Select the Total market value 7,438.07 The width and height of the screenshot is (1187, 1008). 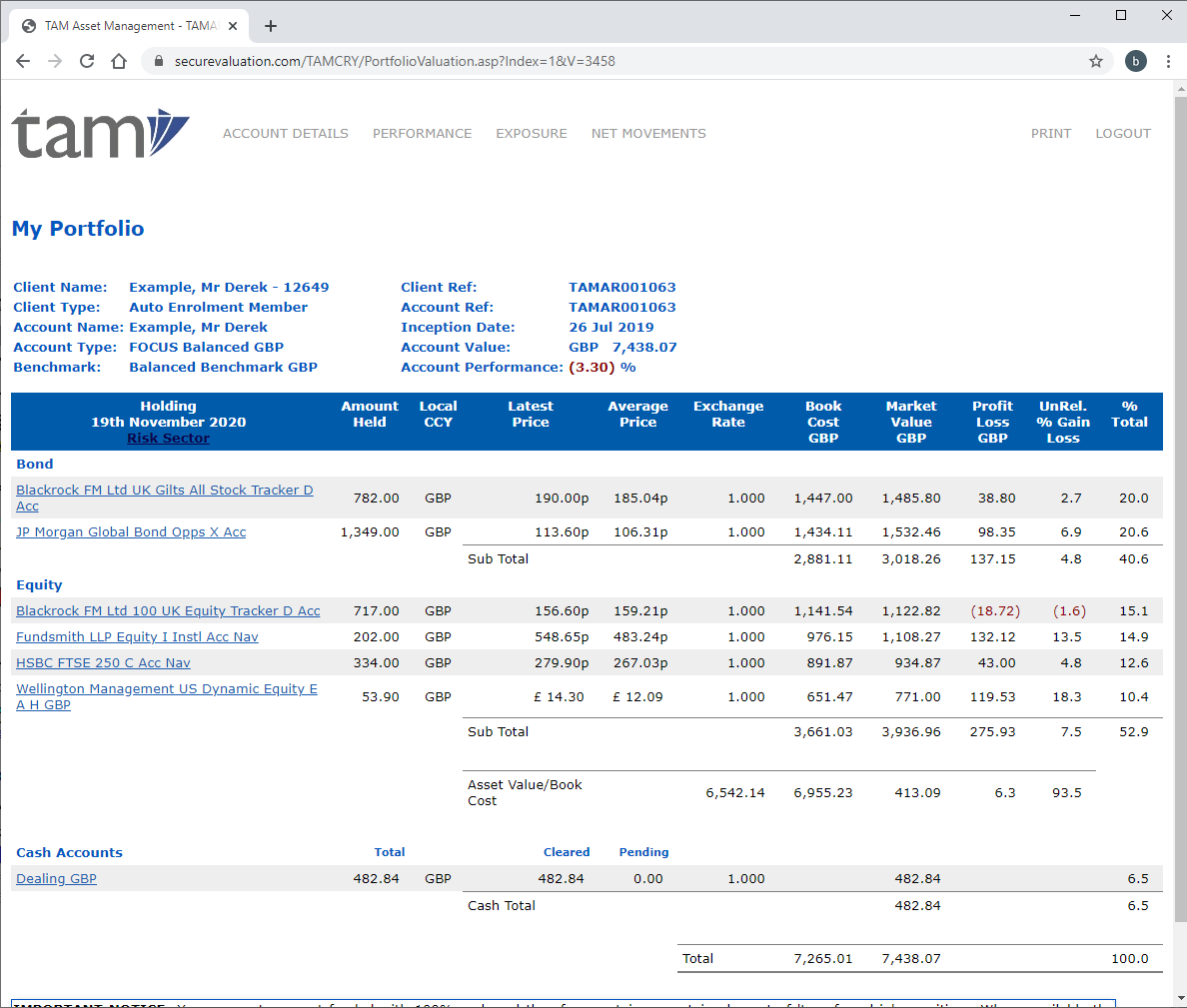pyautogui.click(x=911, y=958)
